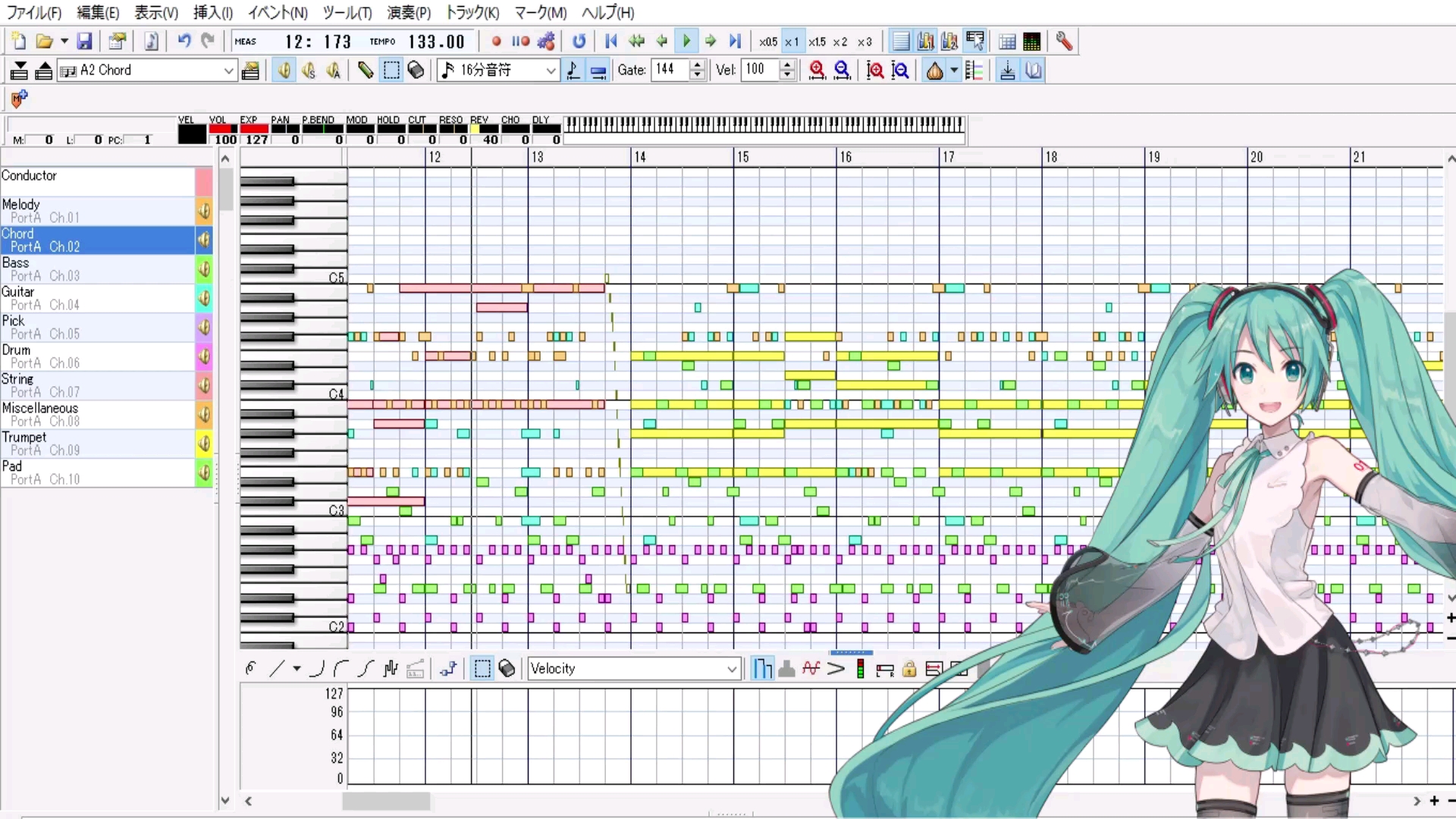This screenshot has height=819, width=1456.
Task: Select the freehand curve tool in the velocity pane
Action: tap(251, 669)
